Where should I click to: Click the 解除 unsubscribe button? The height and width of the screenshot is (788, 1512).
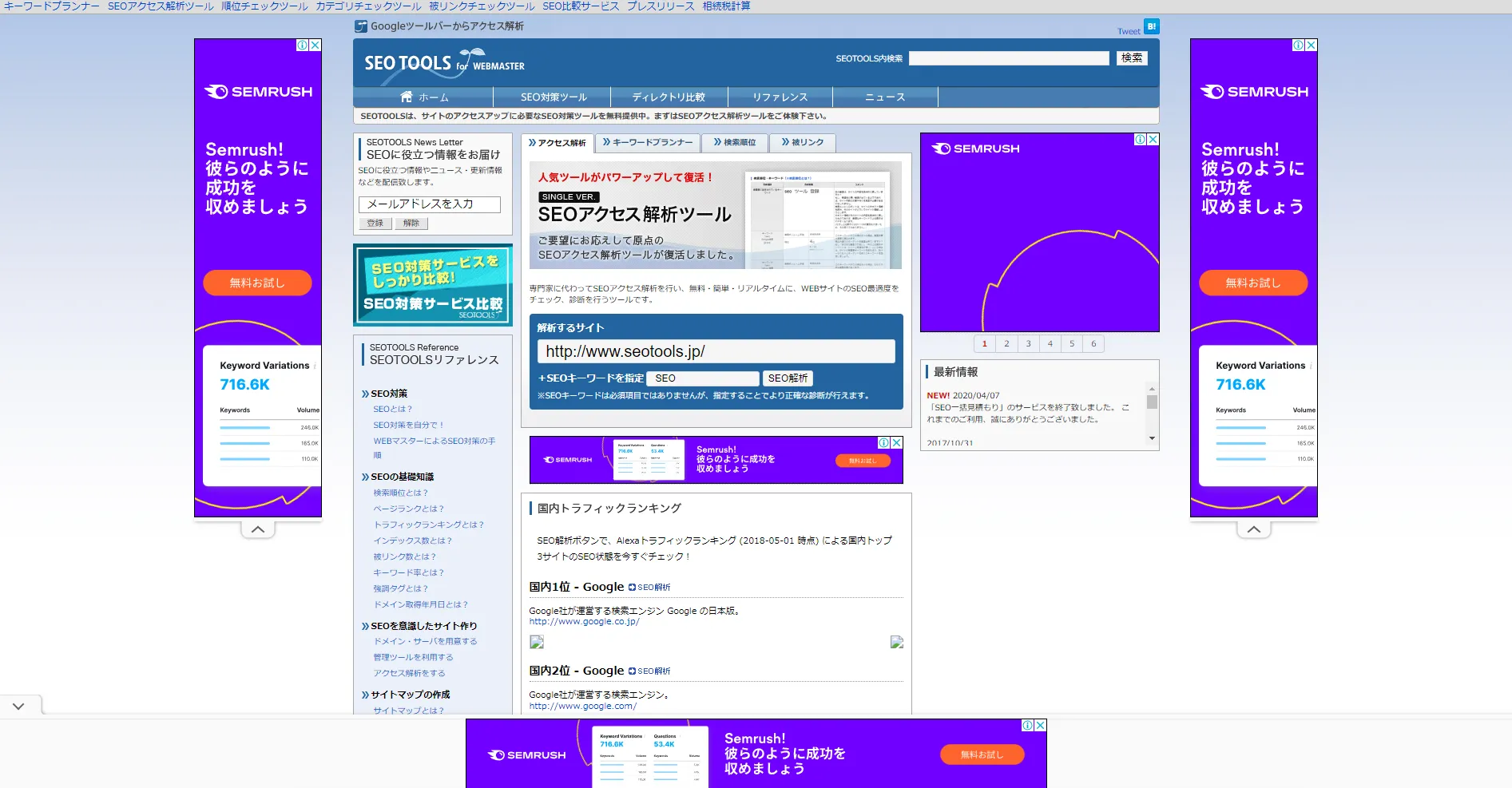[x=411, y=224]
